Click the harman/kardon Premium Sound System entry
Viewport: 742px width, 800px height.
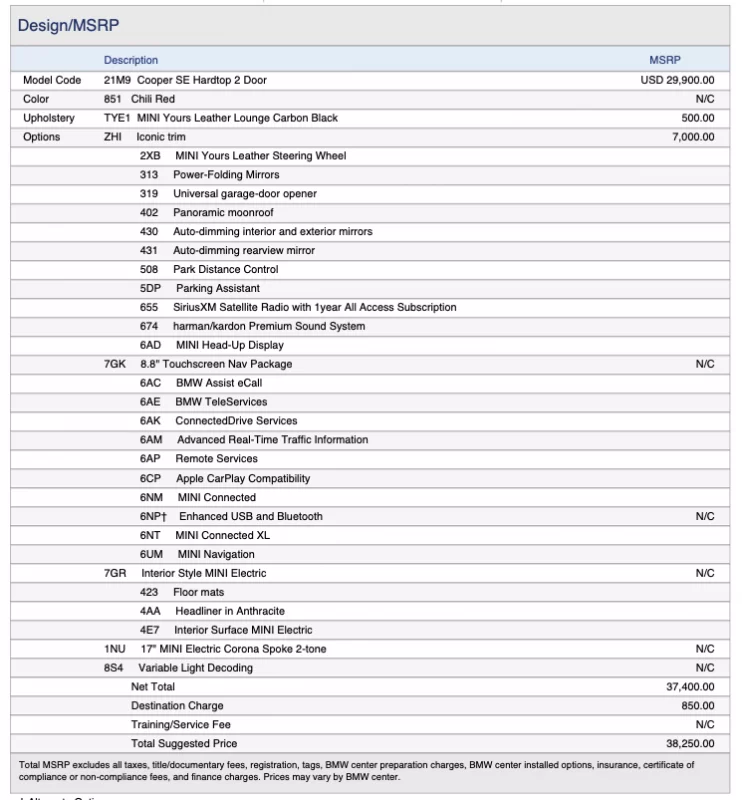268,326
